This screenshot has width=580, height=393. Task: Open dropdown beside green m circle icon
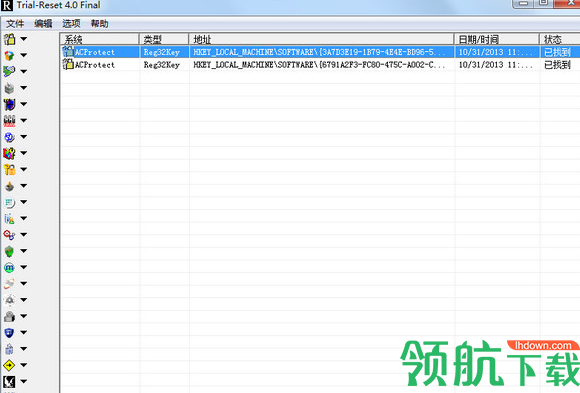coord(23,267)
